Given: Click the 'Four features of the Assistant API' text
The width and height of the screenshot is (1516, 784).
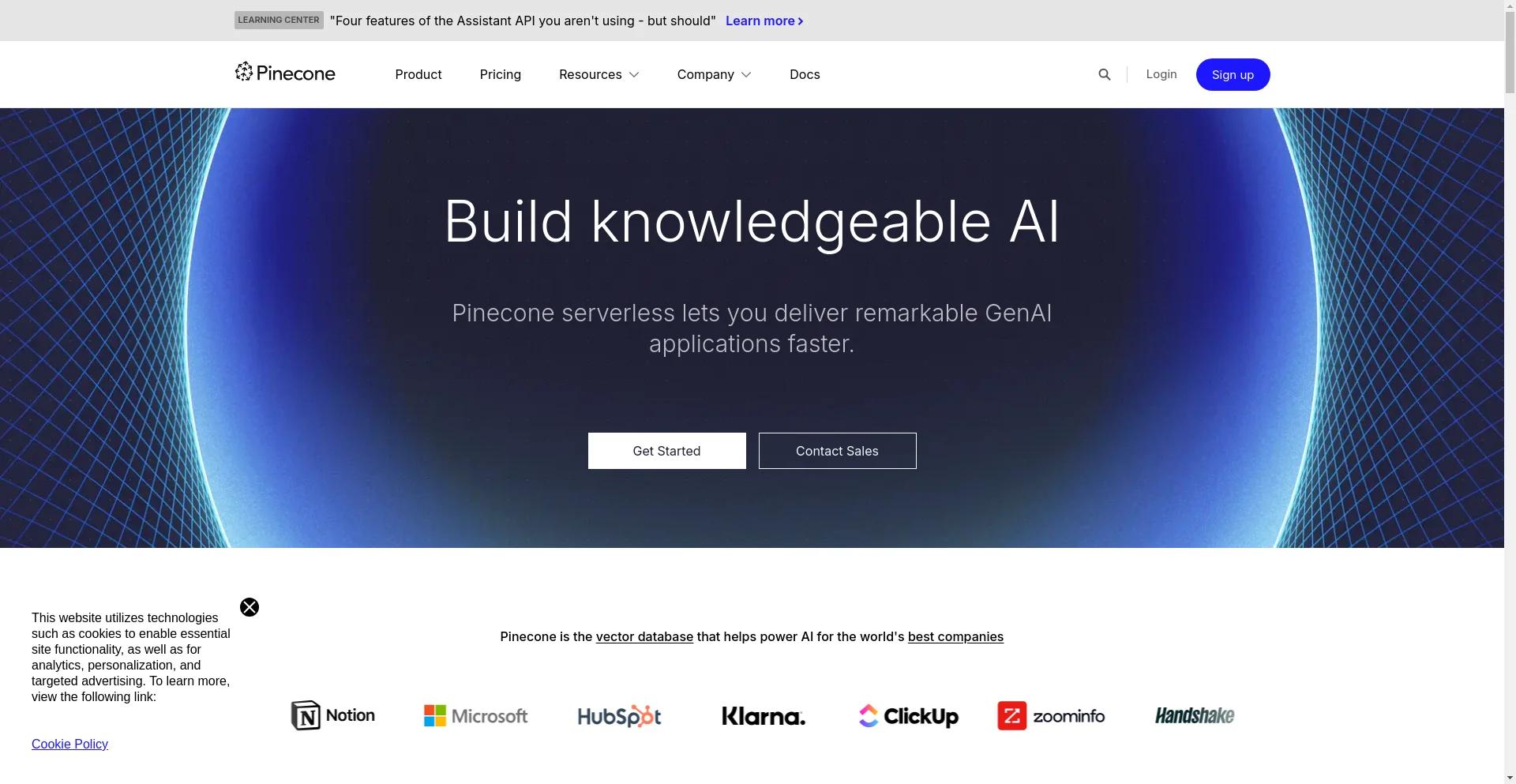Looking at the screenshot, I should [x=523, y=21].
